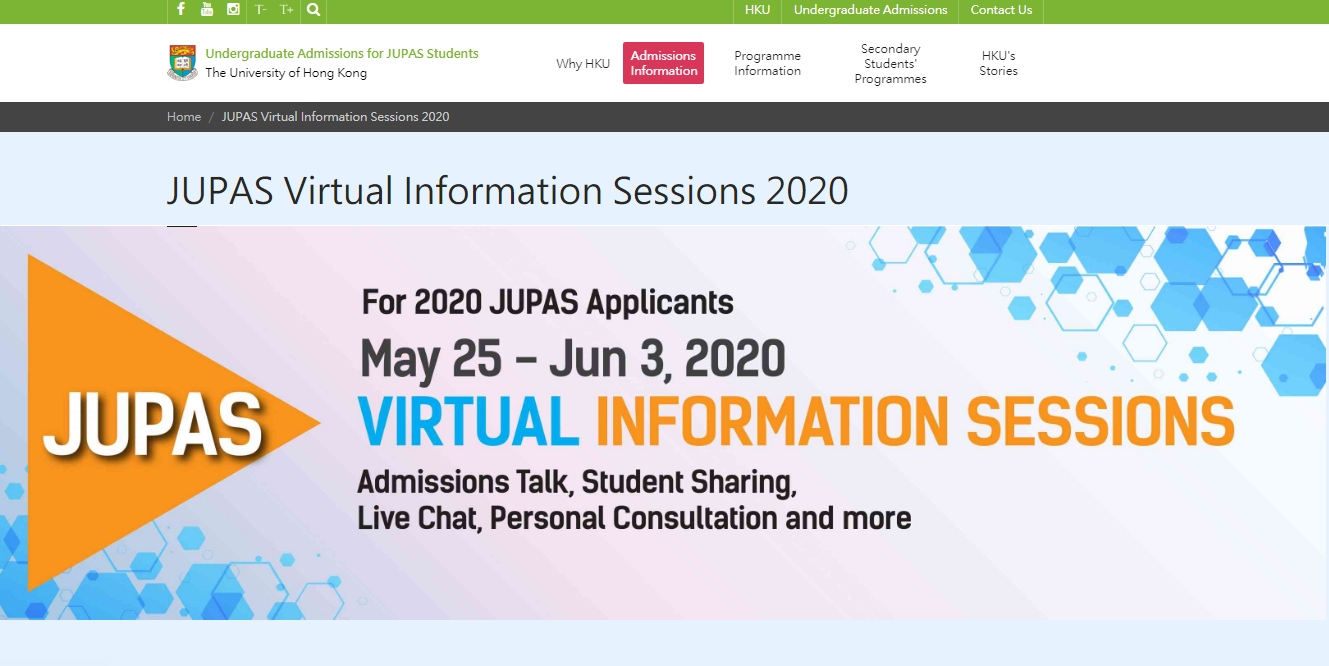
Task: Expand the Programme Information menu
Action: click(x=767, y=63)
